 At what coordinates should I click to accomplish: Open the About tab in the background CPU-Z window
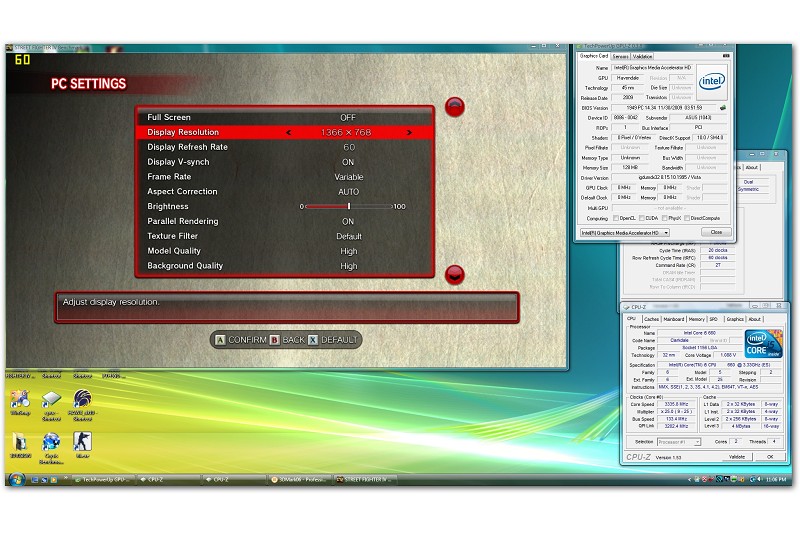coord(752,167)
